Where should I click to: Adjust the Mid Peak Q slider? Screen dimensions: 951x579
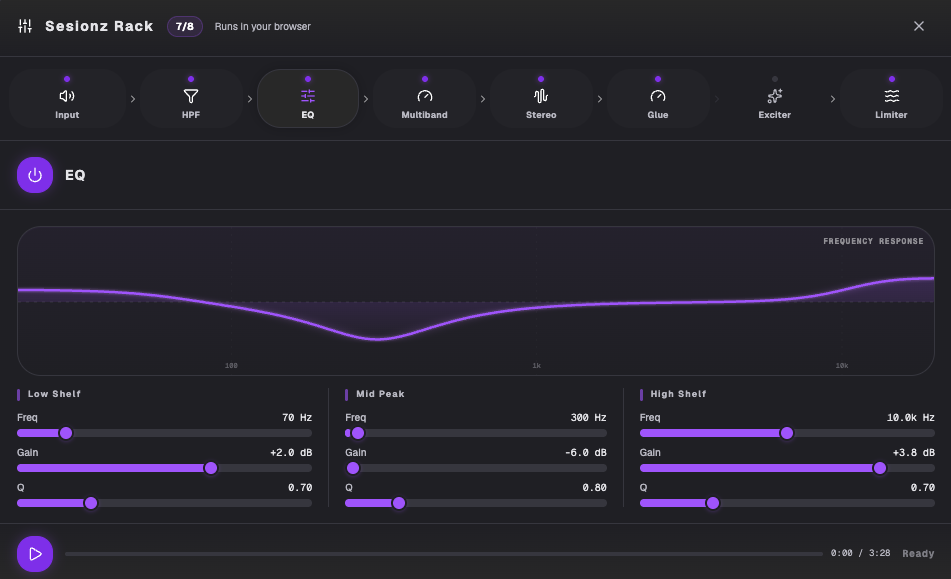tap(476, 503)
